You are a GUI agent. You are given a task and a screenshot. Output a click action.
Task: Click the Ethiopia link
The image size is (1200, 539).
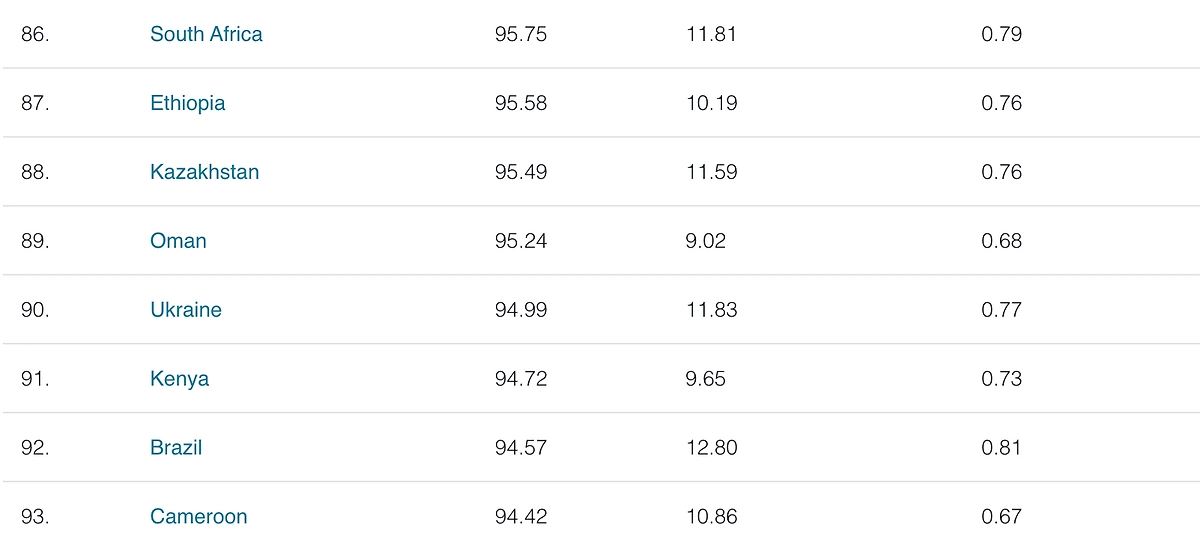tap(187, 103)
